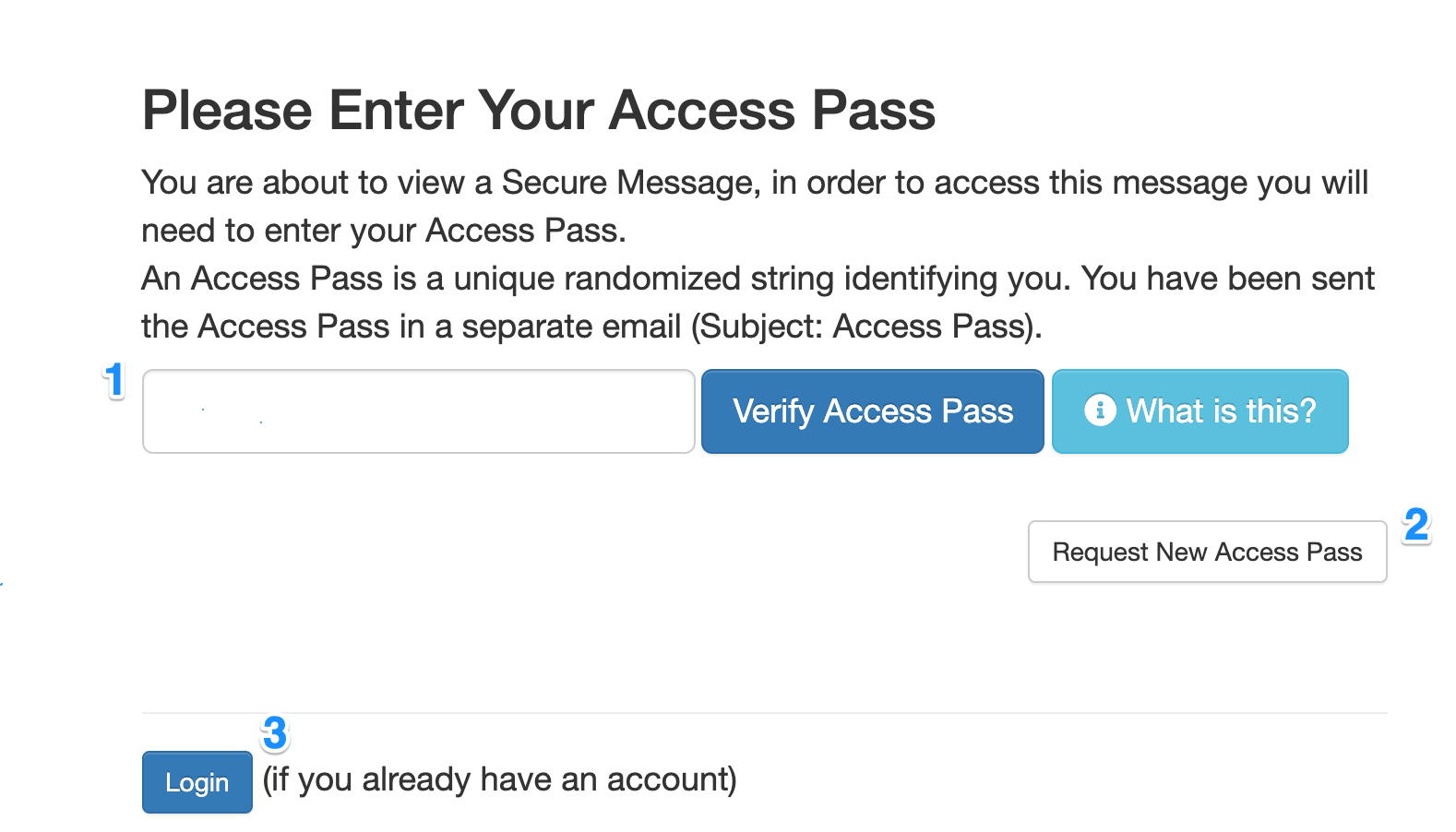Click the page heading Please Enter Your Access Pass
Viewport: 1456px width, 832px height.
(x=538, y=110)
